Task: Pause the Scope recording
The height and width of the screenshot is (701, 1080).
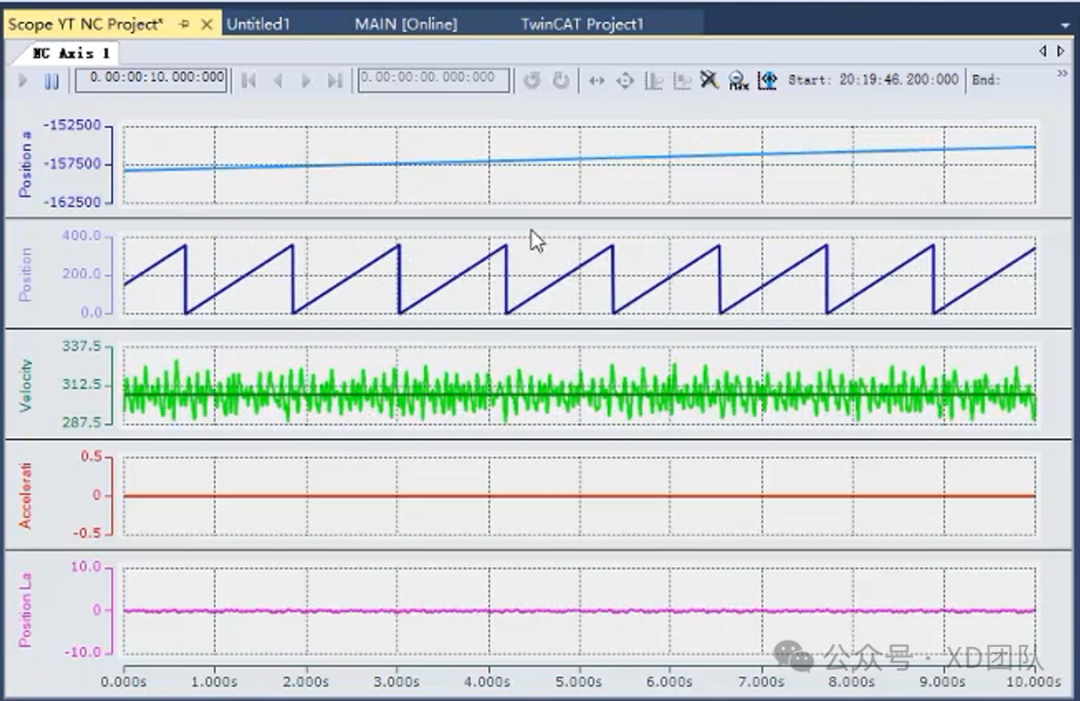Action: click(x=53, y=81)
